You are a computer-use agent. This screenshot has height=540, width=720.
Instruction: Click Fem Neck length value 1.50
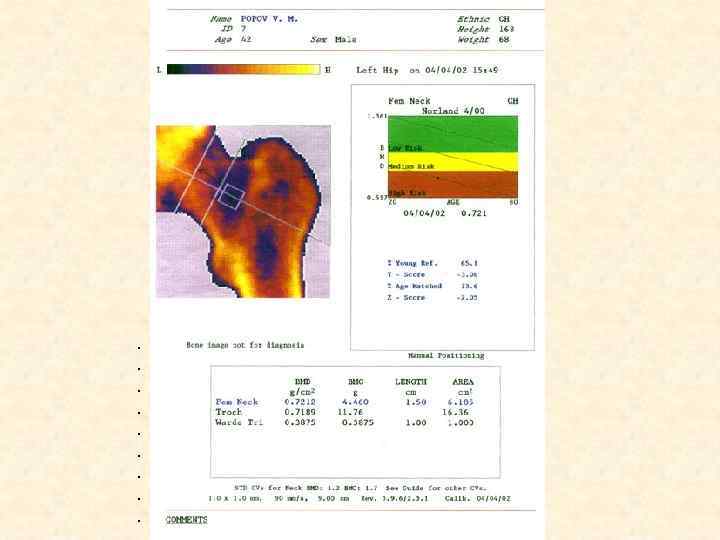pos(416,402)
